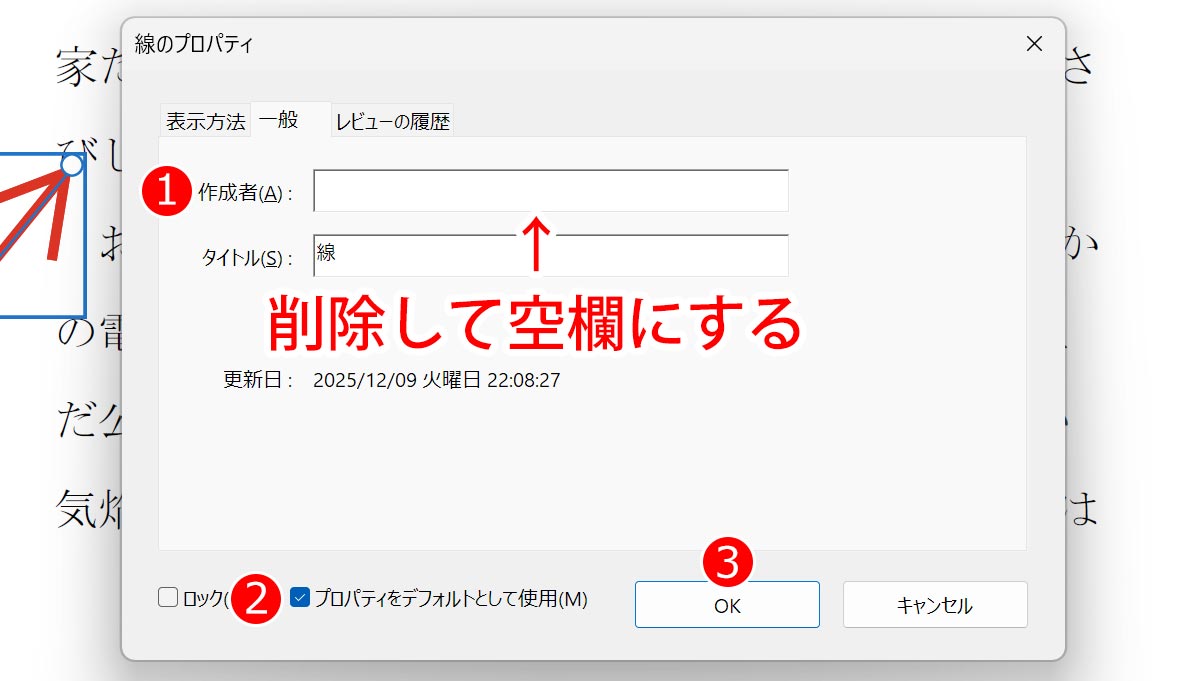This screenshot has height=681, width=1203.
Task: Click the red 削除して空欄にする caption
Action: [x=536, y=322]
